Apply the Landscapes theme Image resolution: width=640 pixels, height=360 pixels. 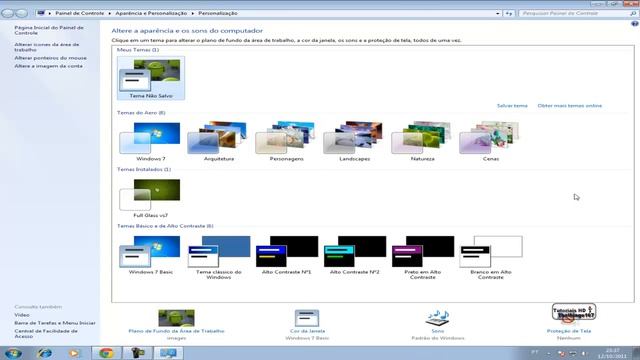pos(354,141)
